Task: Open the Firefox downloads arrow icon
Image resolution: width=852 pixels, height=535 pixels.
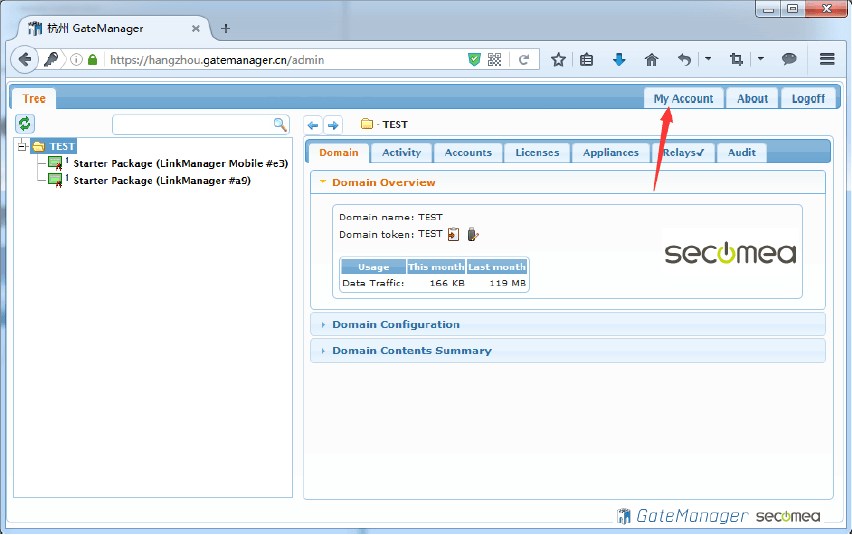Action: click(619, 60)
